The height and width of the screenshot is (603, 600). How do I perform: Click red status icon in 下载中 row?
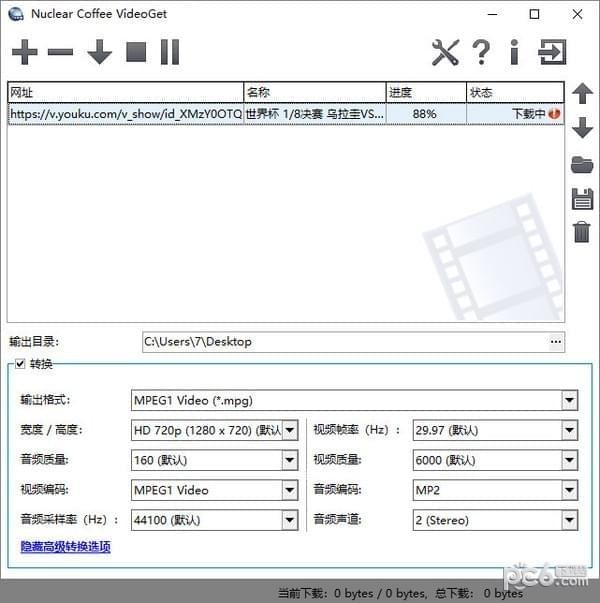[554, 114]
